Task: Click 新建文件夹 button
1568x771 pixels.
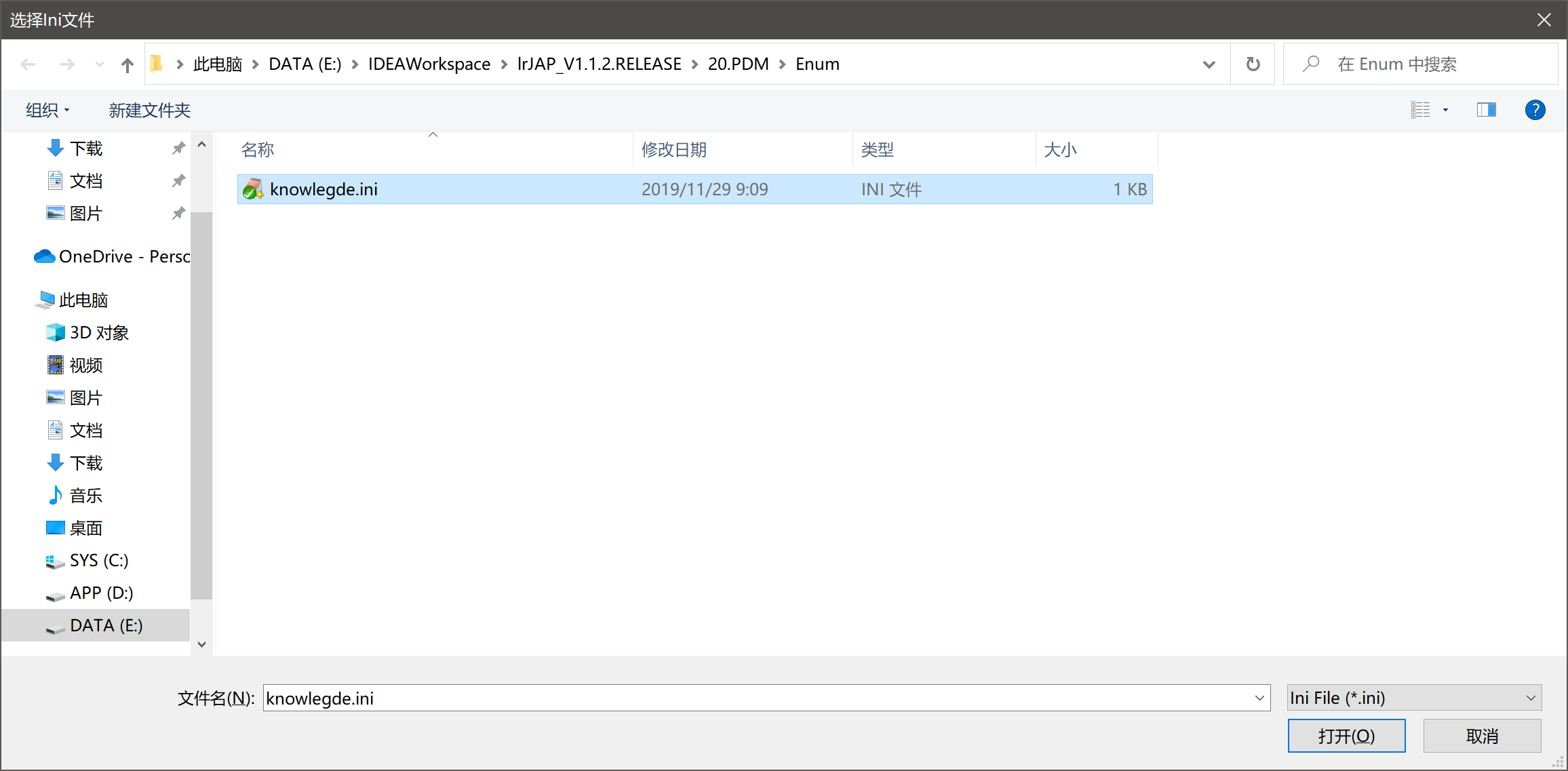Action: coord(150,110)
